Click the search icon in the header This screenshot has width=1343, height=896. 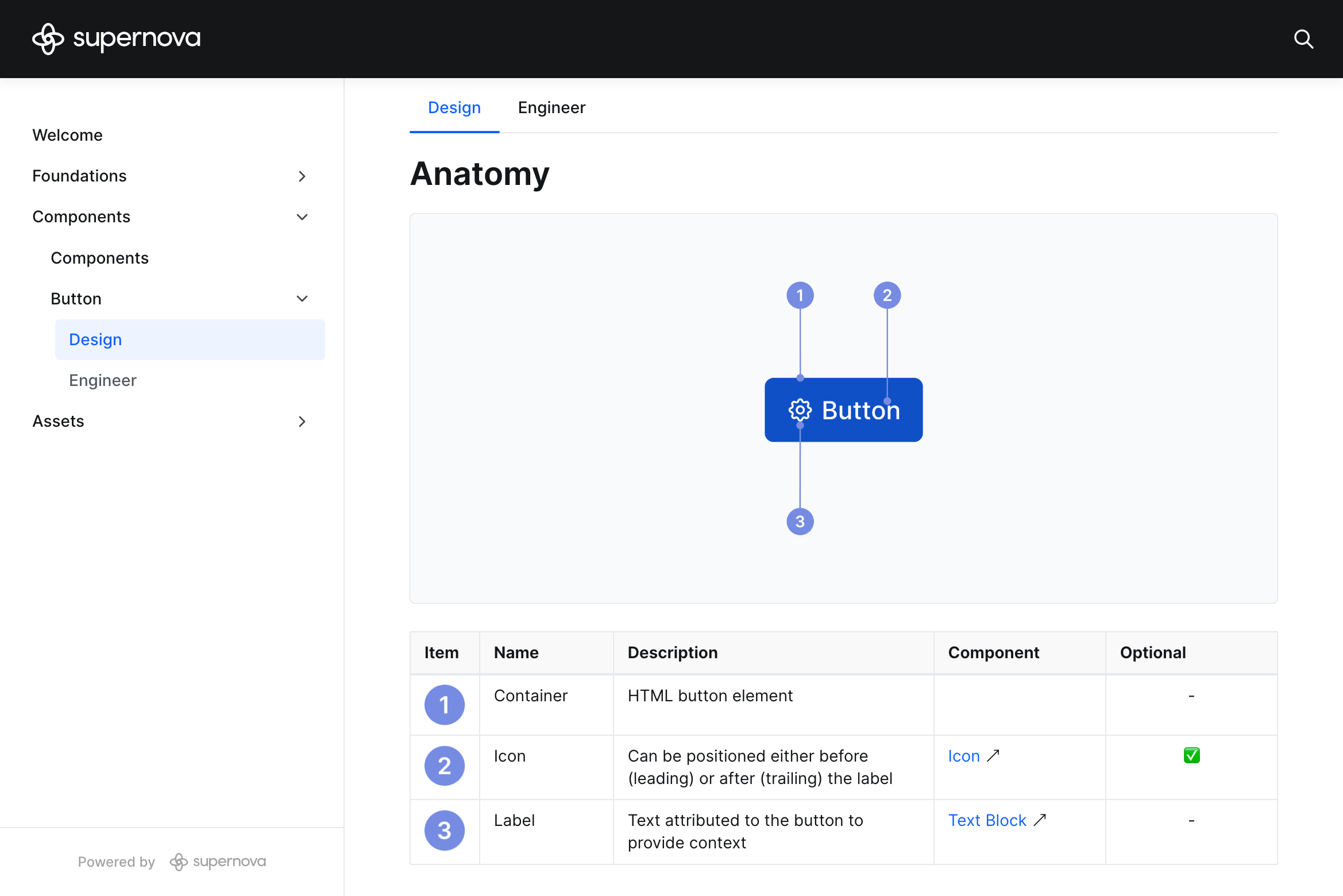(1303, 39)
